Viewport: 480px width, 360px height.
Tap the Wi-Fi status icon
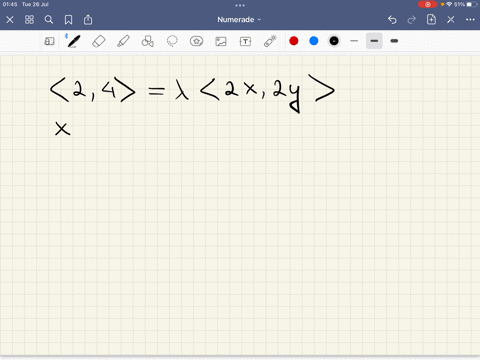[x=449, y=4]
